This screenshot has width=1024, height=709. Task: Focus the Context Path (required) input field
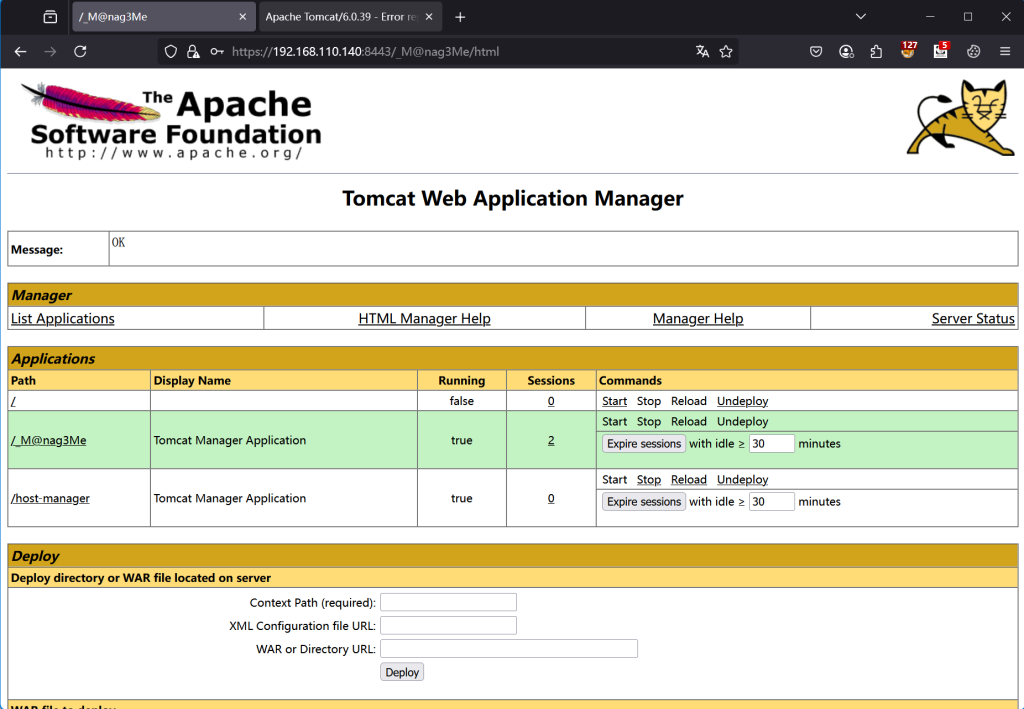tap(448, 602)
